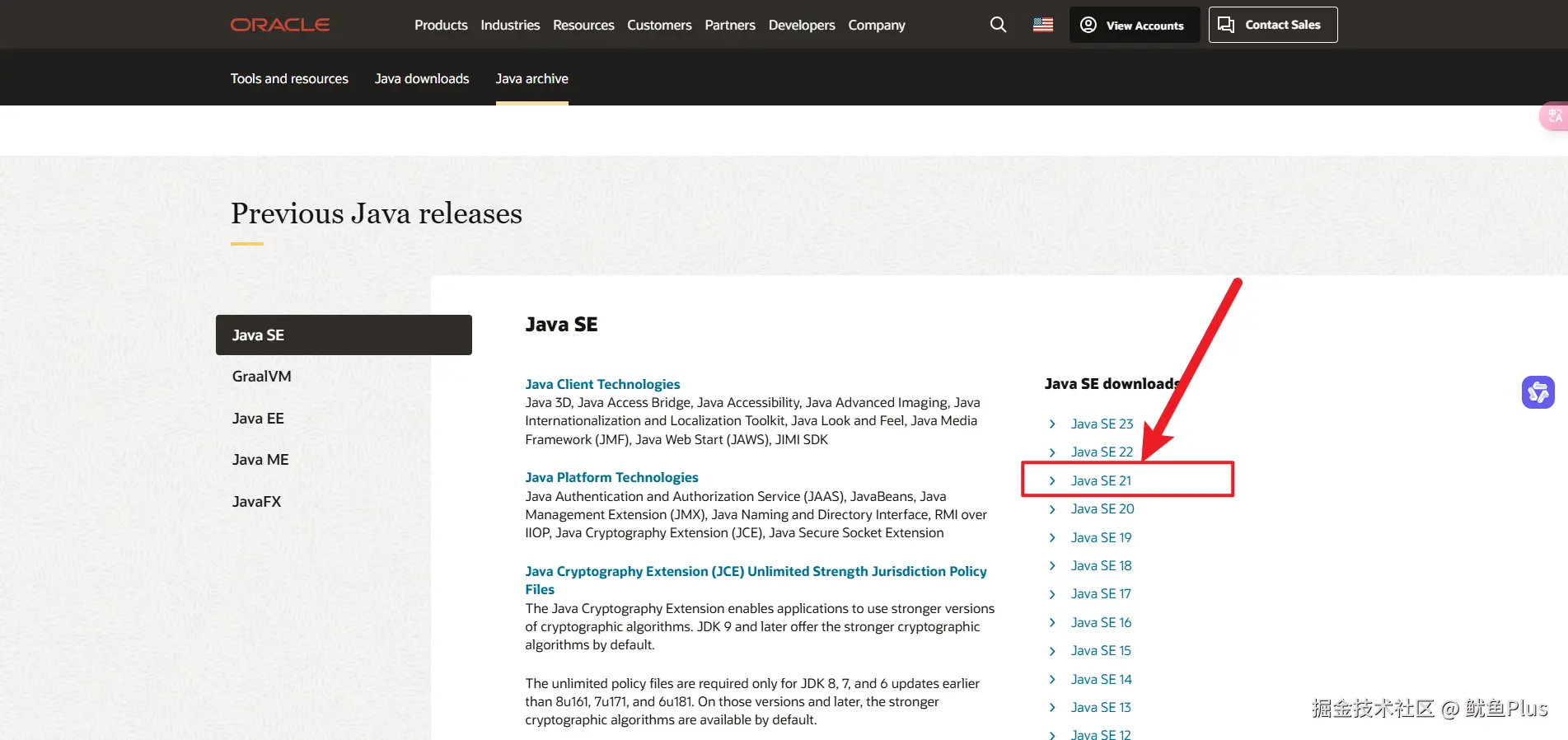Screen dimensions: 1568x740
Task: Open the Java SE 15 link
Action: point(1101,651)
